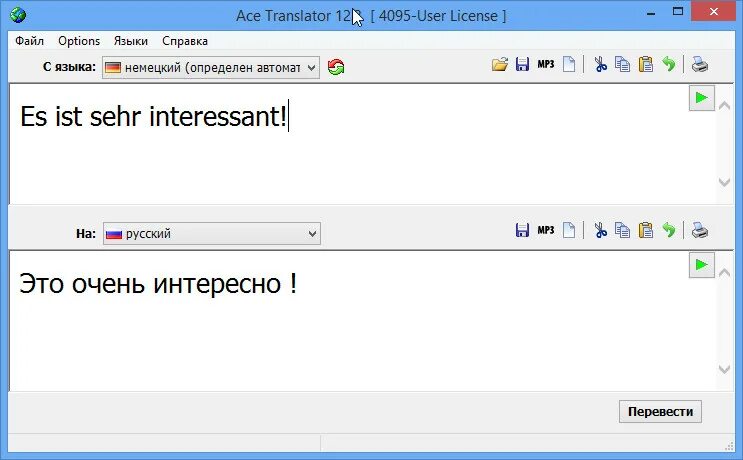Viewport: 743px width, 460px height.
Task: Paste into the source text box
Action: (645, 64)
